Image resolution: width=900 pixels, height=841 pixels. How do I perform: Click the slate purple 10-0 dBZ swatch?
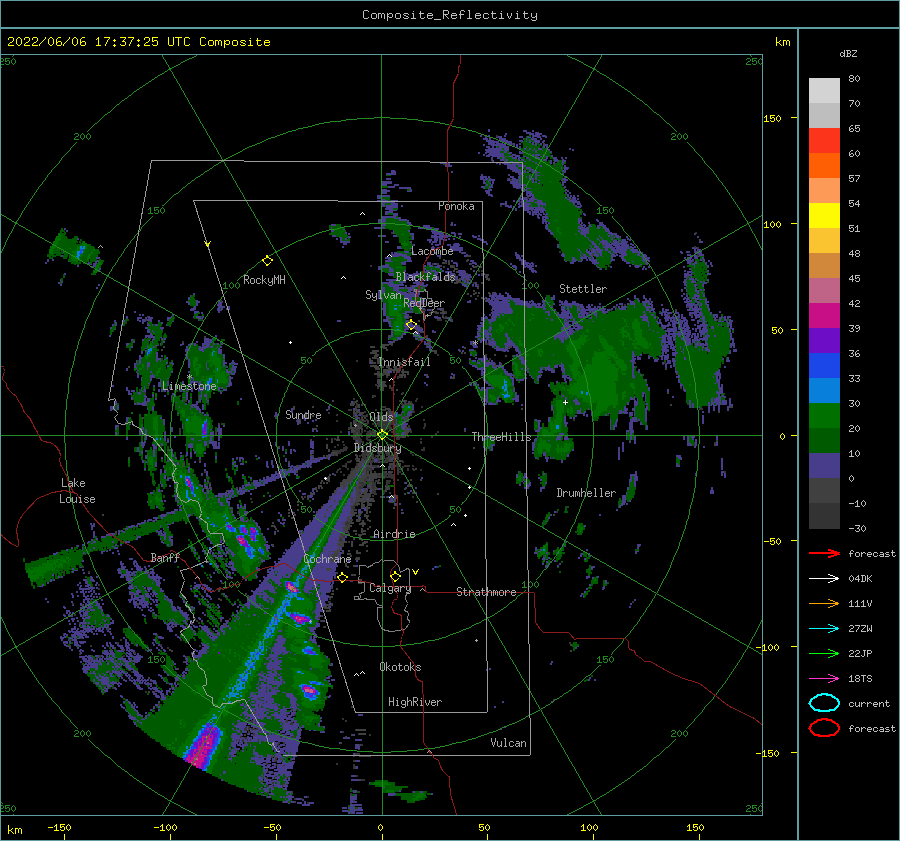[x=824, y=466]
